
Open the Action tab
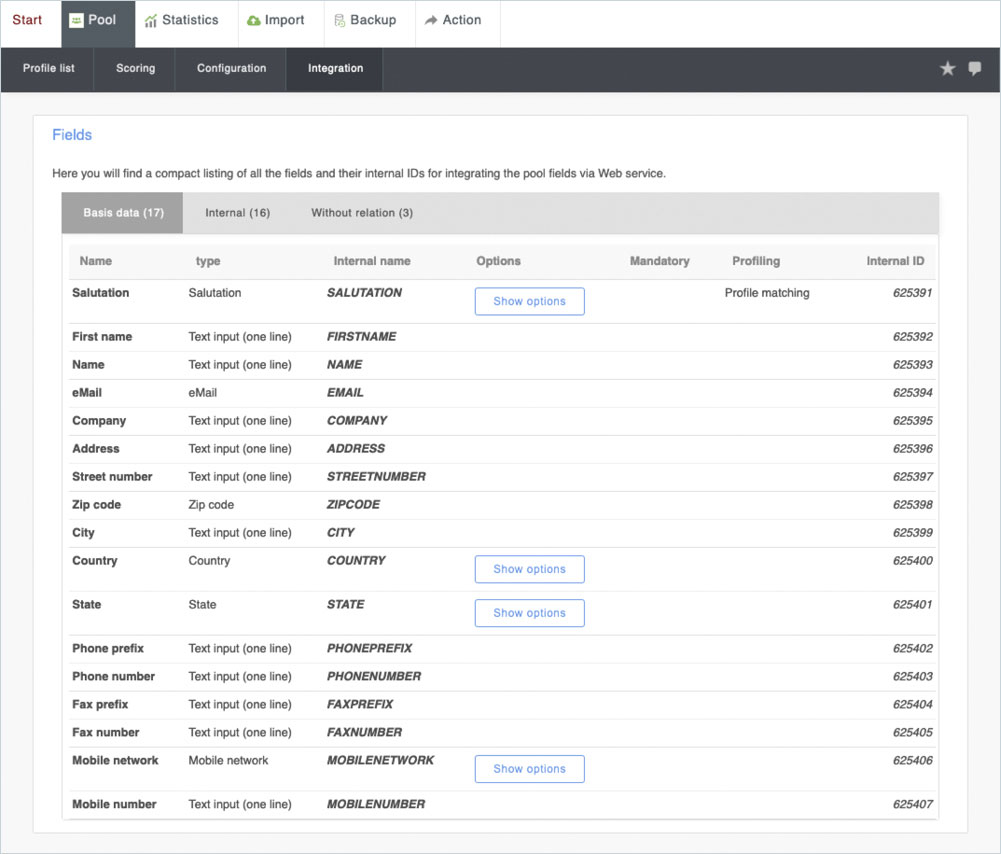pos(452,21)
